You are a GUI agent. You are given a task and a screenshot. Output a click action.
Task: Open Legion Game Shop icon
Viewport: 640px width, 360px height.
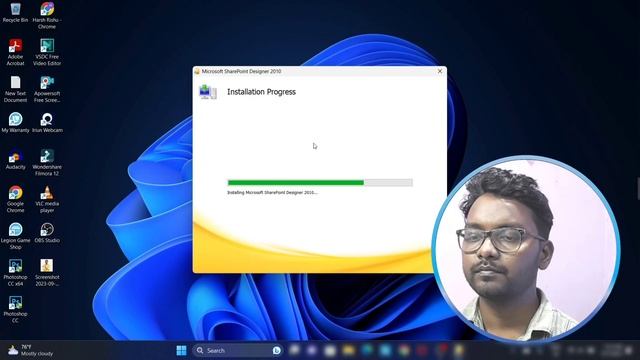click(x=16, y=236)
